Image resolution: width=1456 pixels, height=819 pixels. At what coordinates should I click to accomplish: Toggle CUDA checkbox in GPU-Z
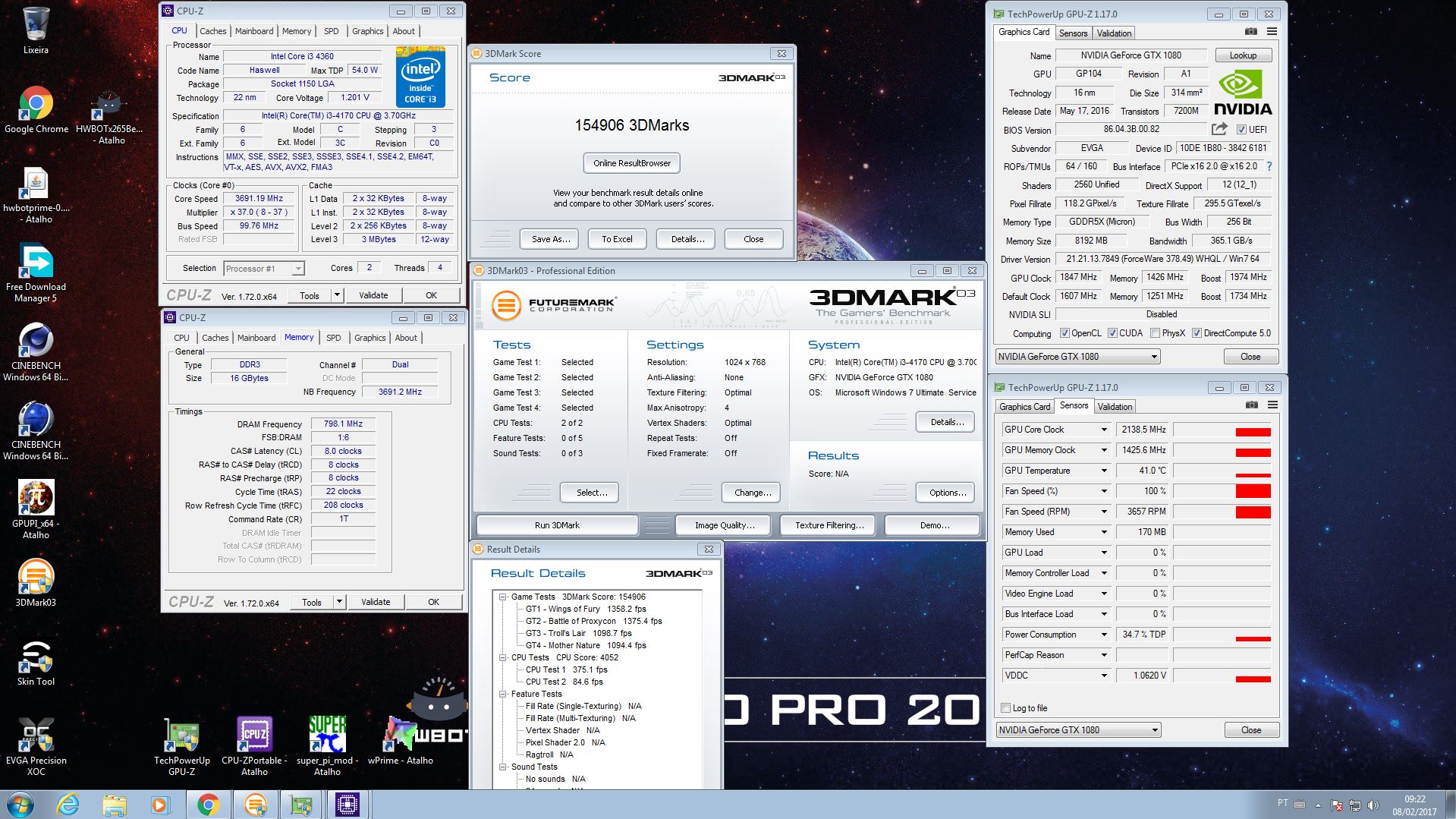[1112, 333]
